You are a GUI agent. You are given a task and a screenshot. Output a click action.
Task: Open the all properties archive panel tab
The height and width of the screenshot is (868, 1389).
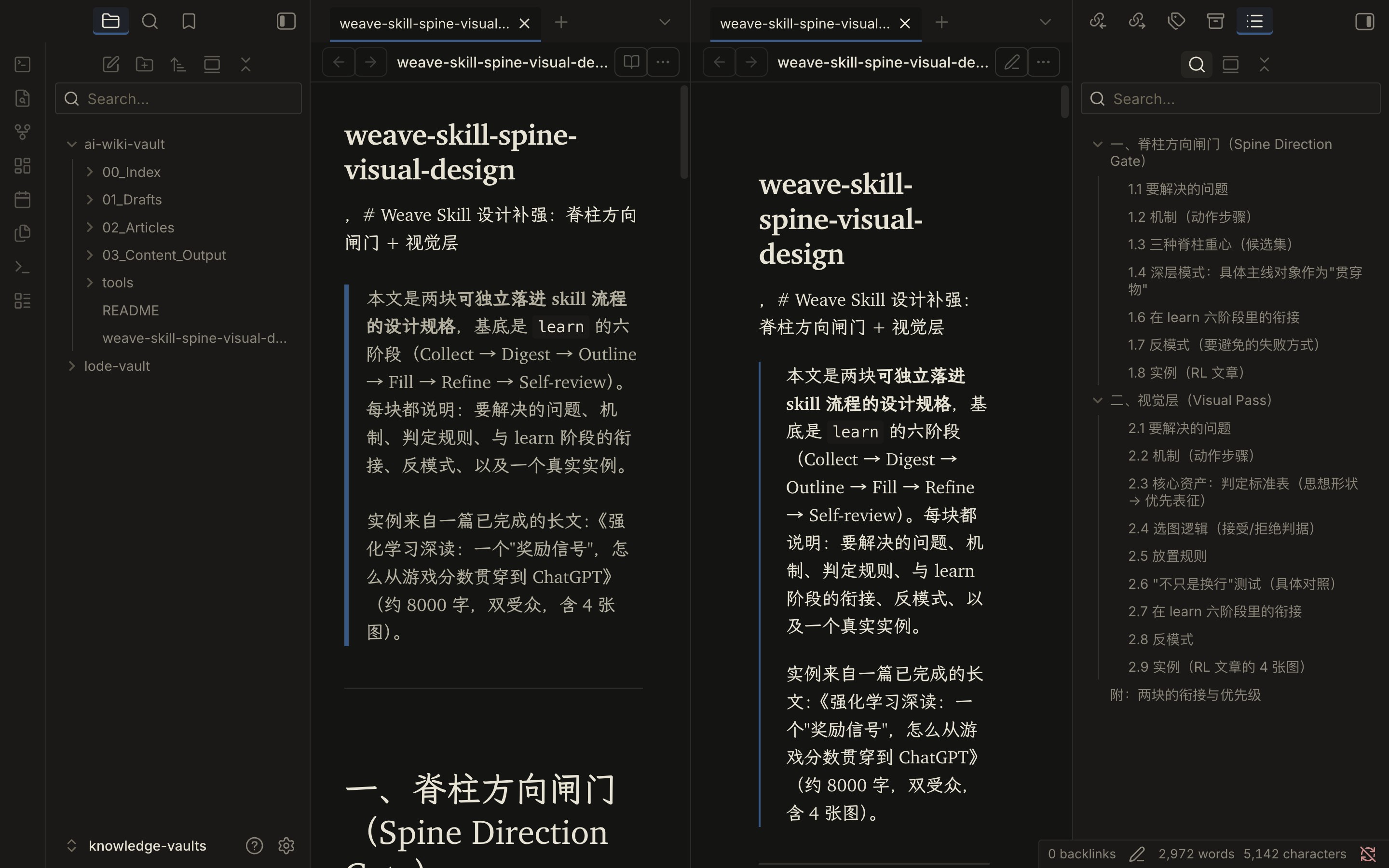point(1215,21)
